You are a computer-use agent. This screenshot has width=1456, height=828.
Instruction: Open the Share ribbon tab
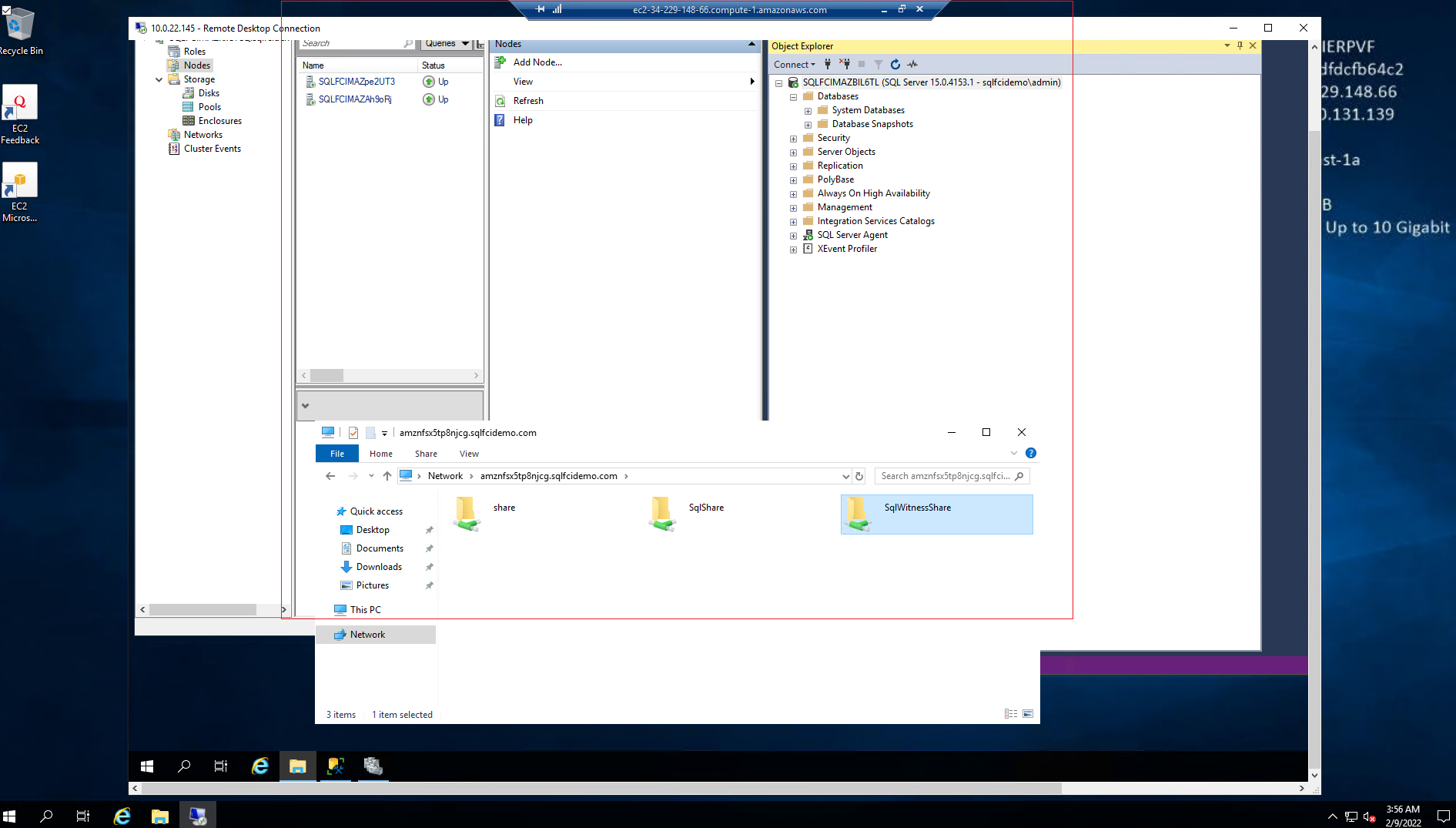tap(426, 454)
